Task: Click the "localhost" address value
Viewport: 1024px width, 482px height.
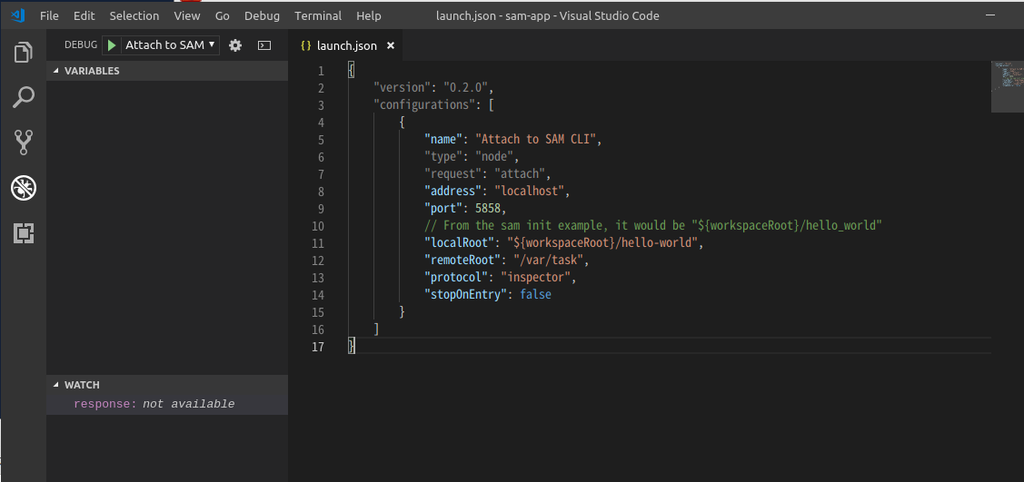Action: [x=532, y=191]
